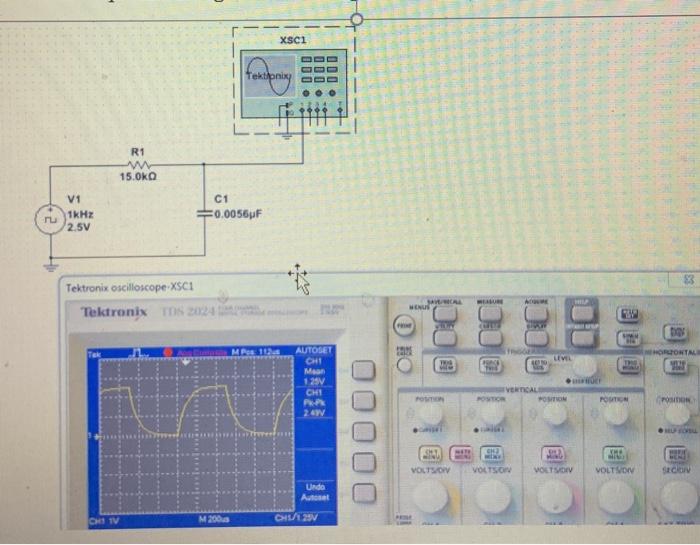The image size is (700, 545).
Task: Click channel 1 vertical POSITION knob
Action: pos(430,414)
